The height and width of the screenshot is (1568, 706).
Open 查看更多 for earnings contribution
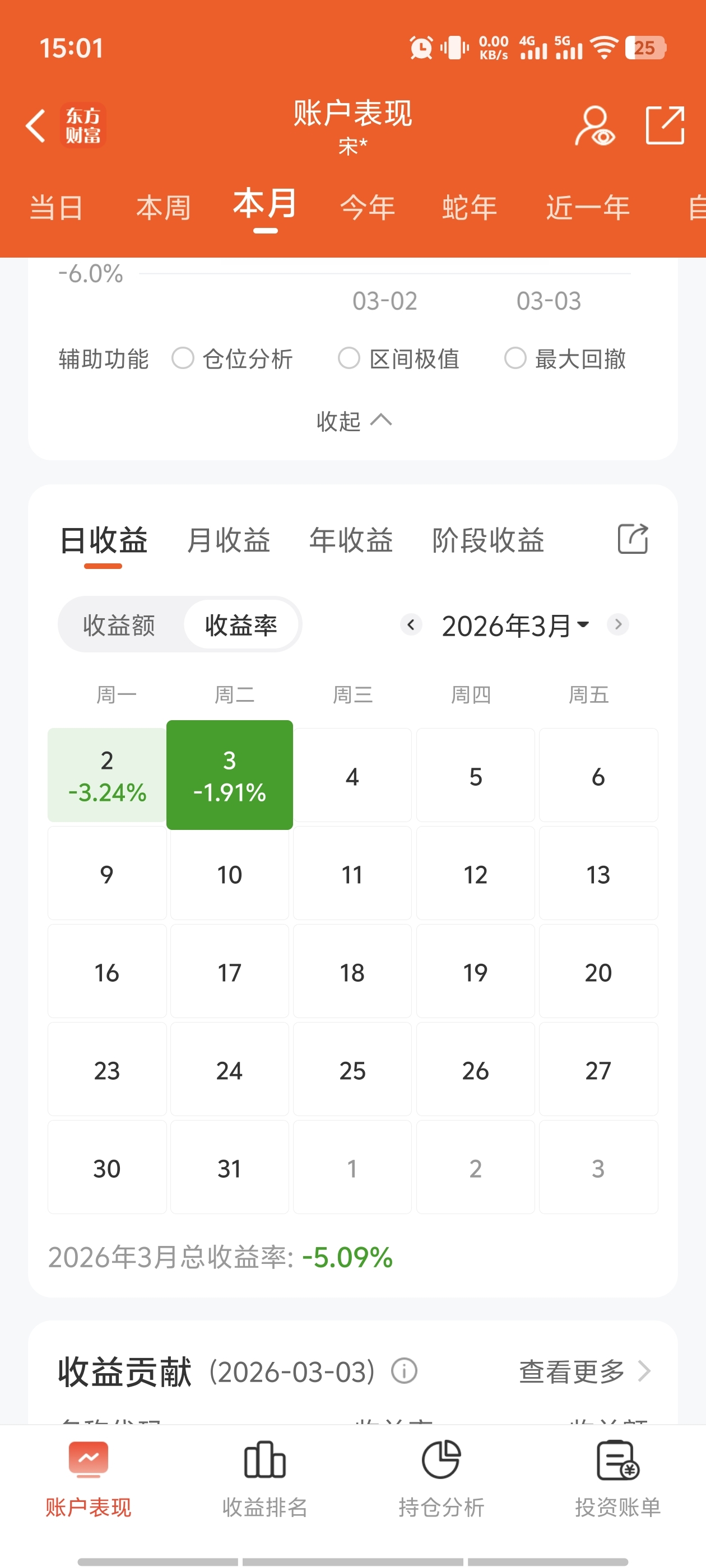click(583, 1372)
